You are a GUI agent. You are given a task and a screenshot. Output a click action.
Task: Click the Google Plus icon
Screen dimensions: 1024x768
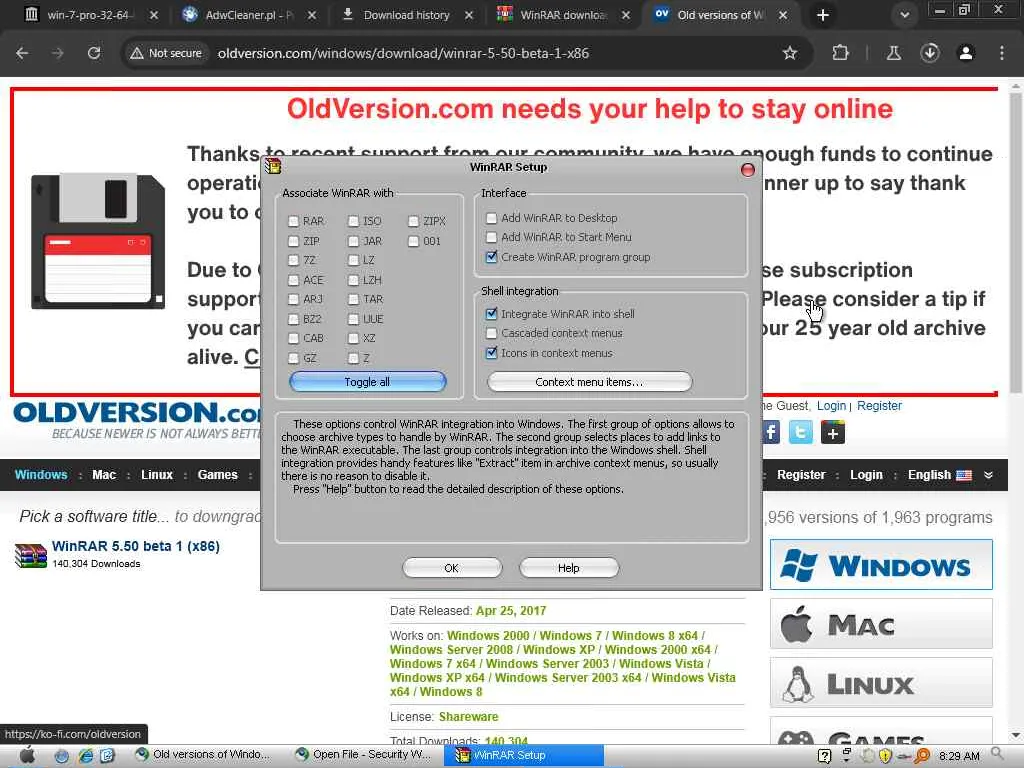[x=833, y=432]
